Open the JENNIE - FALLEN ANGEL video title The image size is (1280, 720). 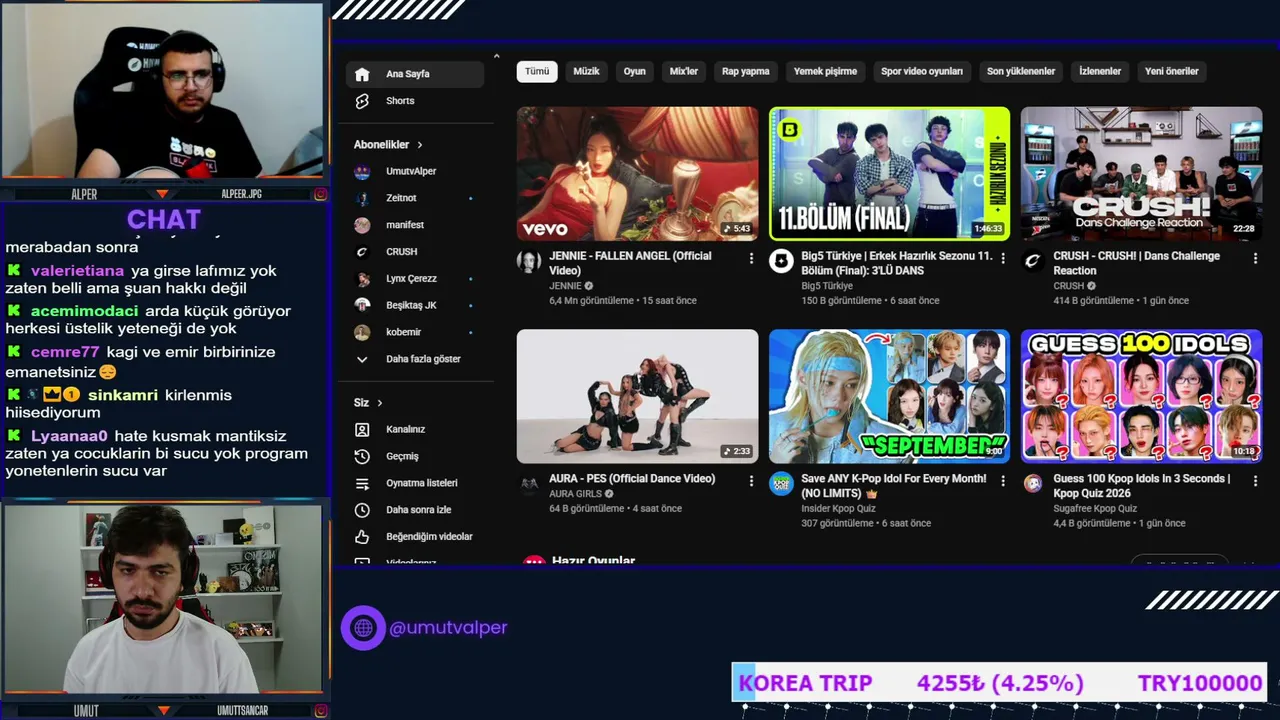630,263
